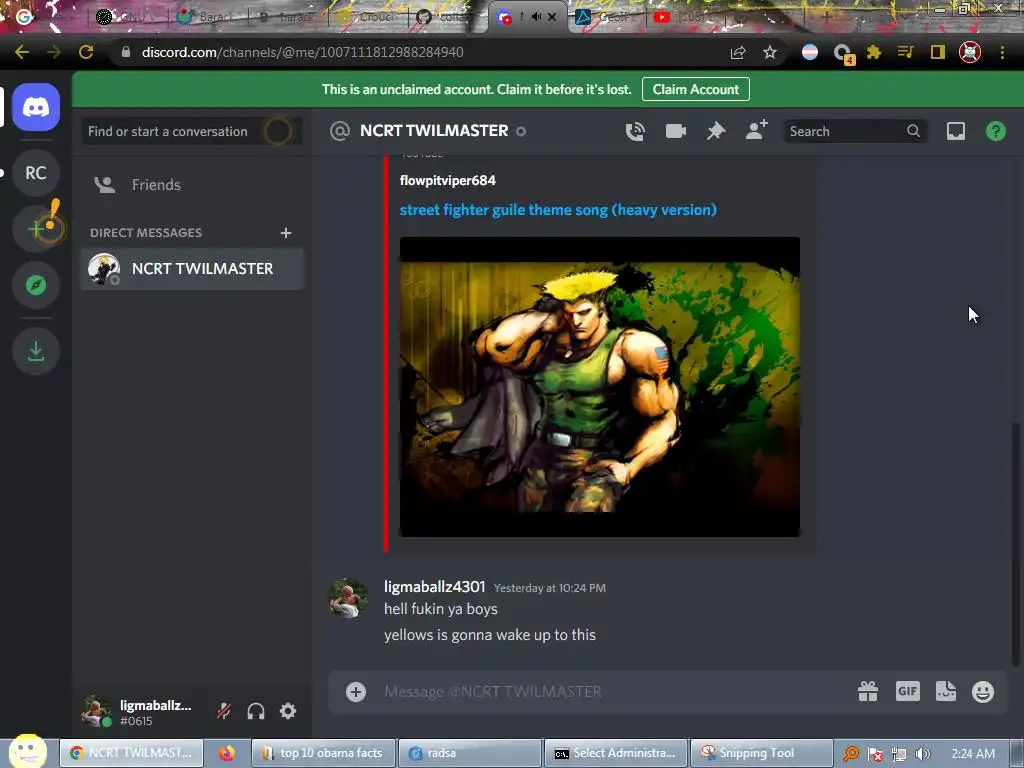Send a gift icon
1024x768 pixels.
[x=868, y=692]
